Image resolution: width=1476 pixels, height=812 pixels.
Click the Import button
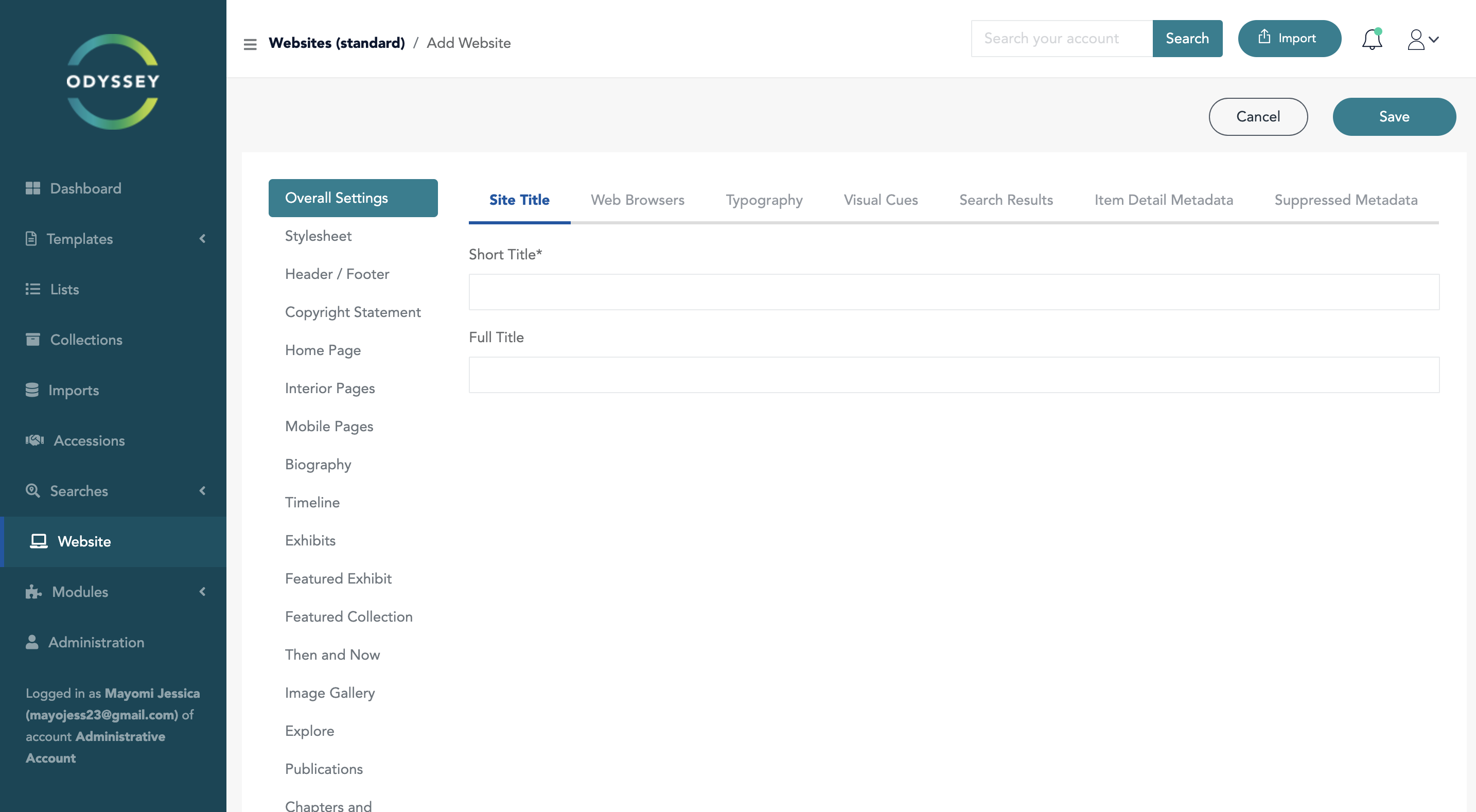(1289, 39)
